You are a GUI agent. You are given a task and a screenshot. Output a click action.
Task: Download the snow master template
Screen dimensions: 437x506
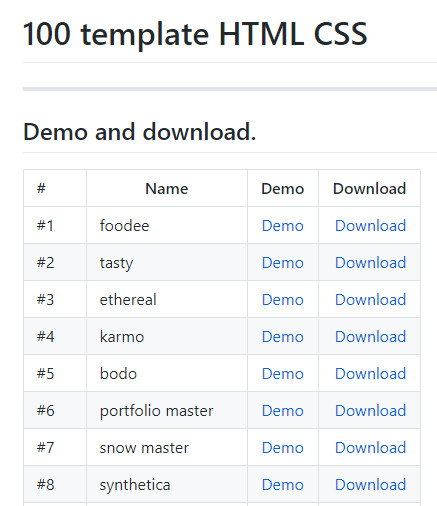(x=370, y=448)
